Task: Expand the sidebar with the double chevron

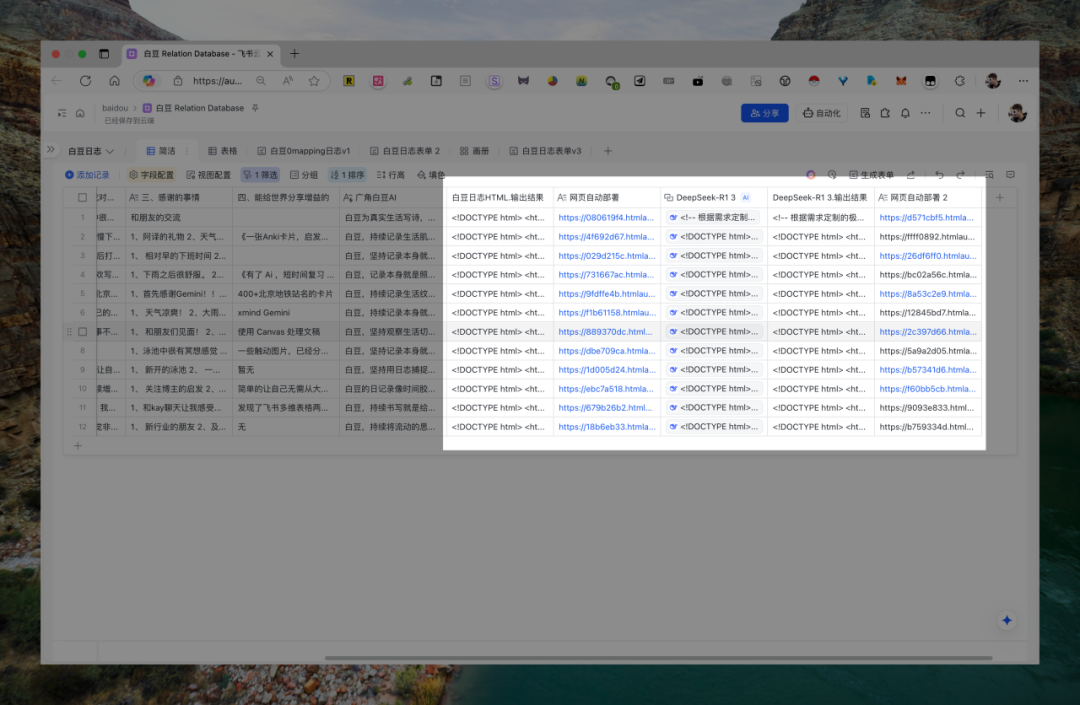Action: coord(50,149)
